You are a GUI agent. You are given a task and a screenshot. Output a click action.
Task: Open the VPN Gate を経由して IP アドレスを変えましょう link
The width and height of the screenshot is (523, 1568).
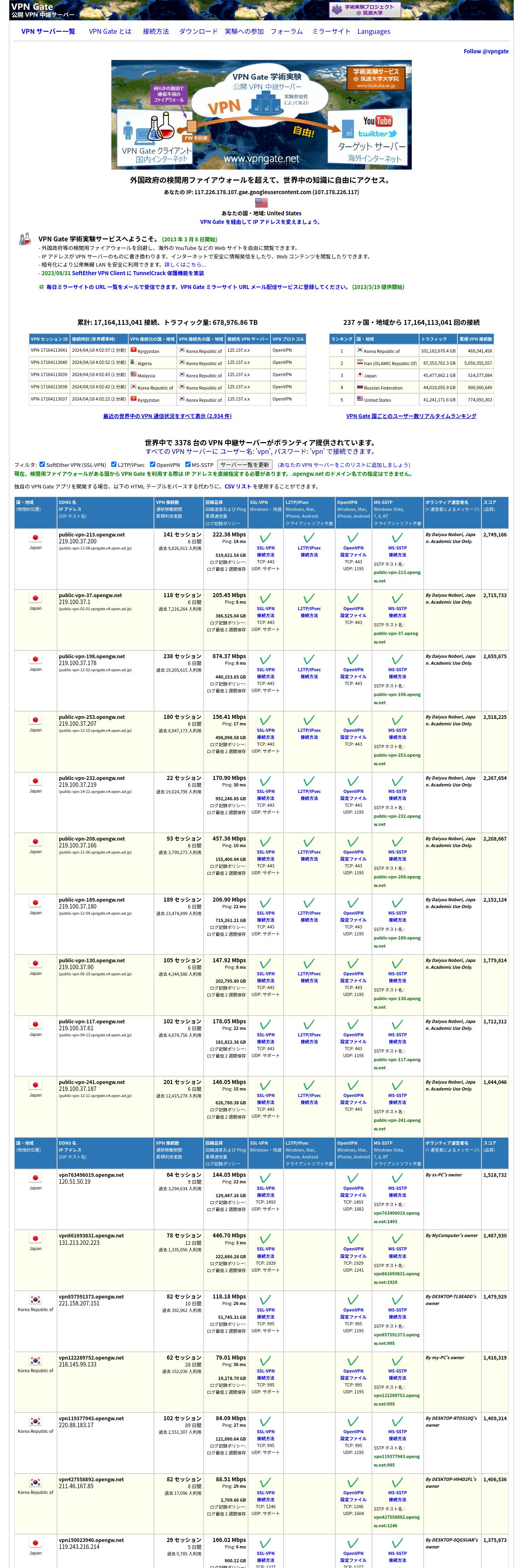click(261, 222)
